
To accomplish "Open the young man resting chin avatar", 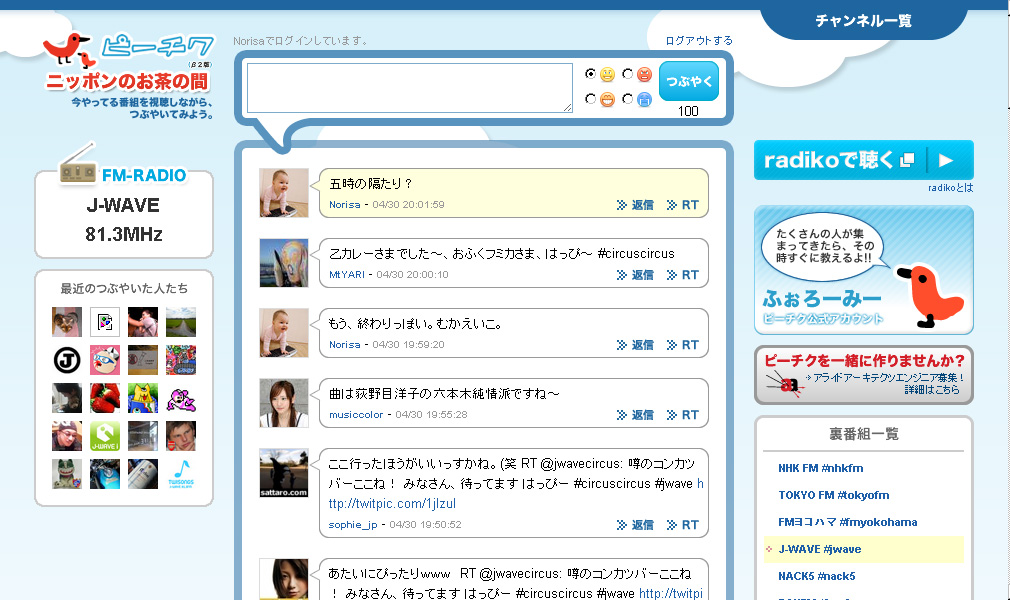I will [181, 436].
